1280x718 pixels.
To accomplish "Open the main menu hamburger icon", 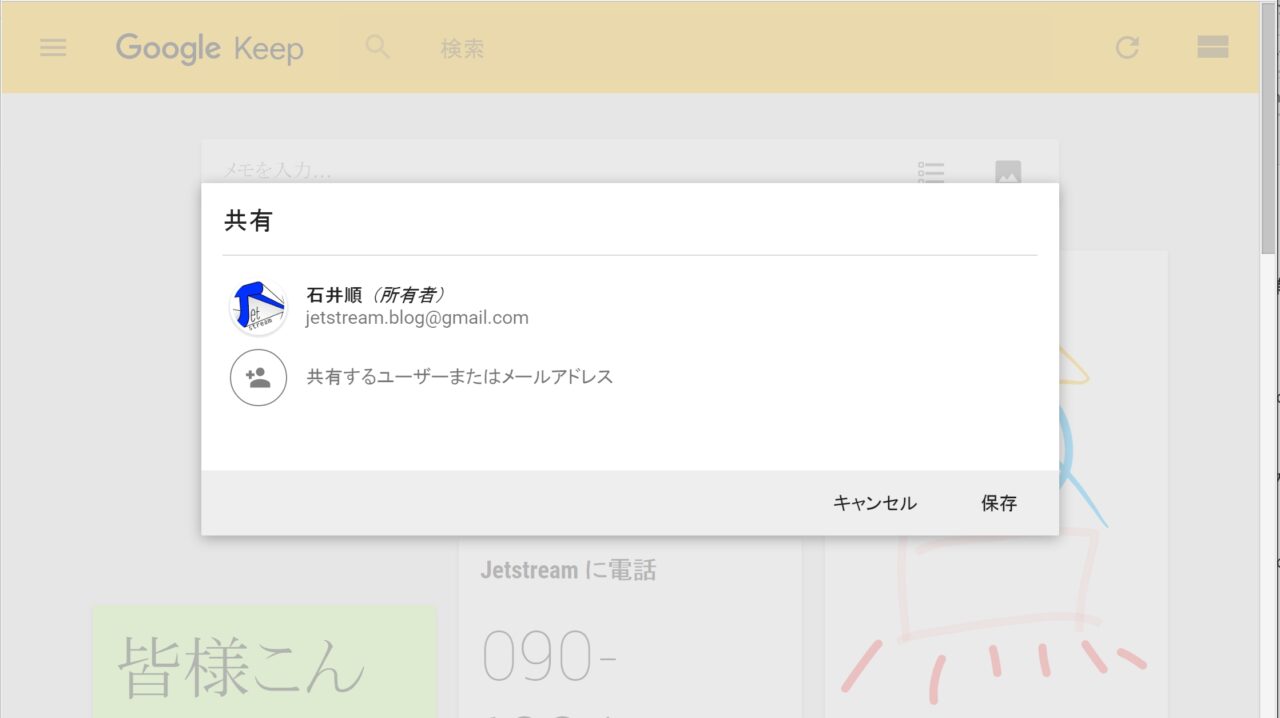I will (x=53, y=48).
